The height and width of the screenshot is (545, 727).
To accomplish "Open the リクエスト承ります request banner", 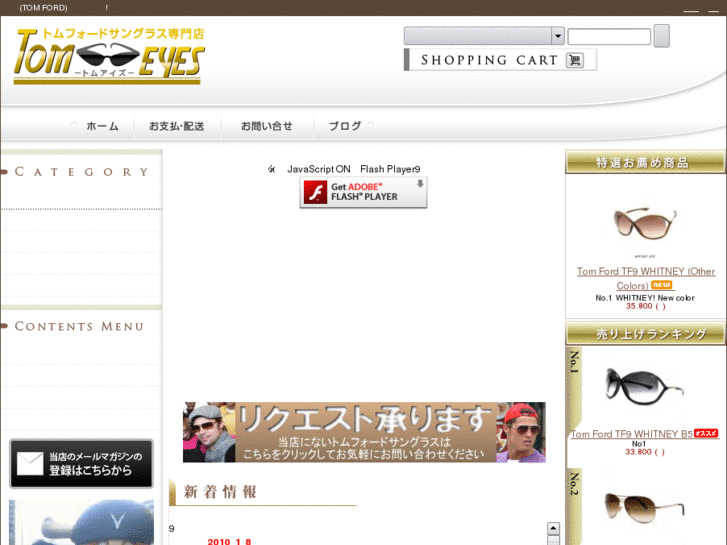I will [364, 432].
